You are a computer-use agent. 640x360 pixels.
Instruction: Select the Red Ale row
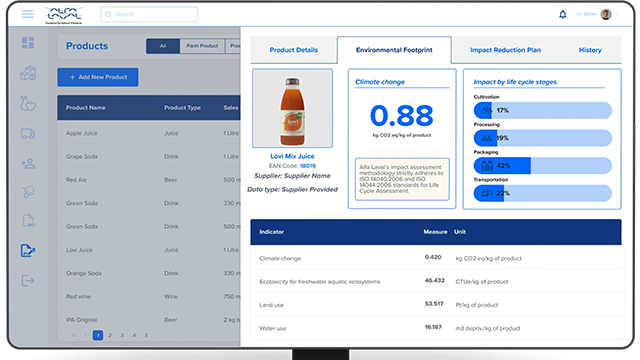149,180
